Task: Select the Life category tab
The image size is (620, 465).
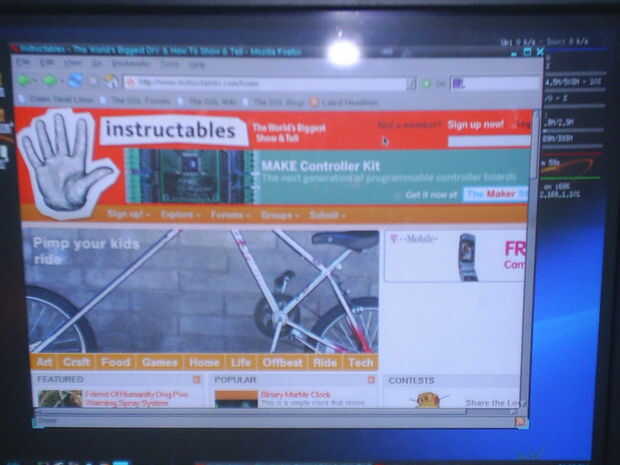Action: (x=241, y=363)
